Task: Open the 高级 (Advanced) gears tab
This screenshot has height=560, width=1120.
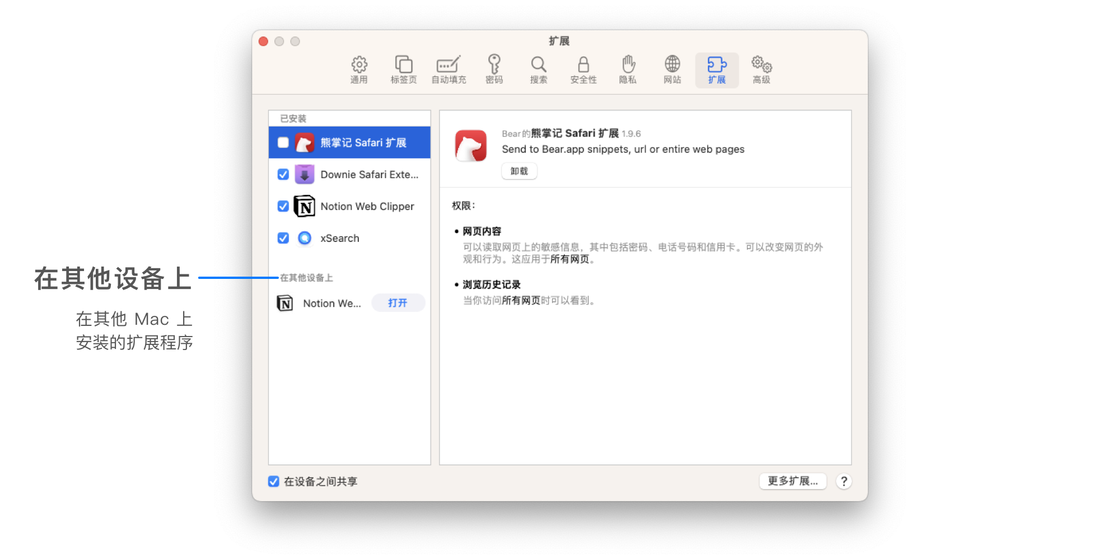Action: 761,70
